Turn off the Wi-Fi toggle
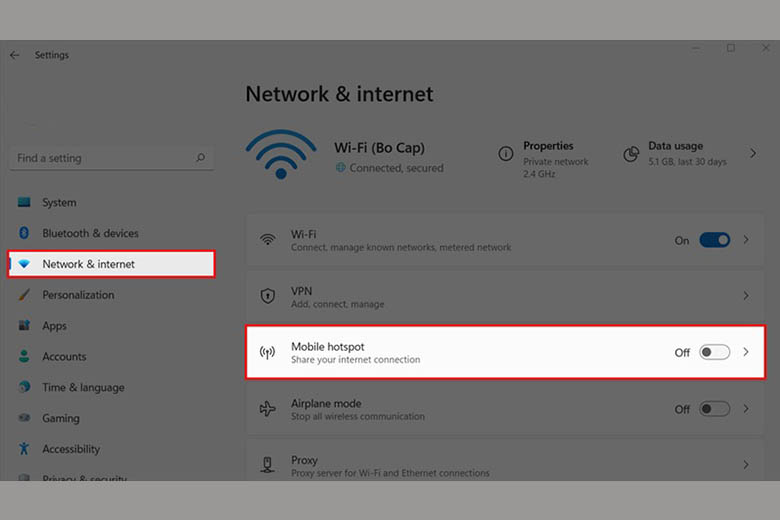Viewport: 780px width, 520px height. [714, 240]
